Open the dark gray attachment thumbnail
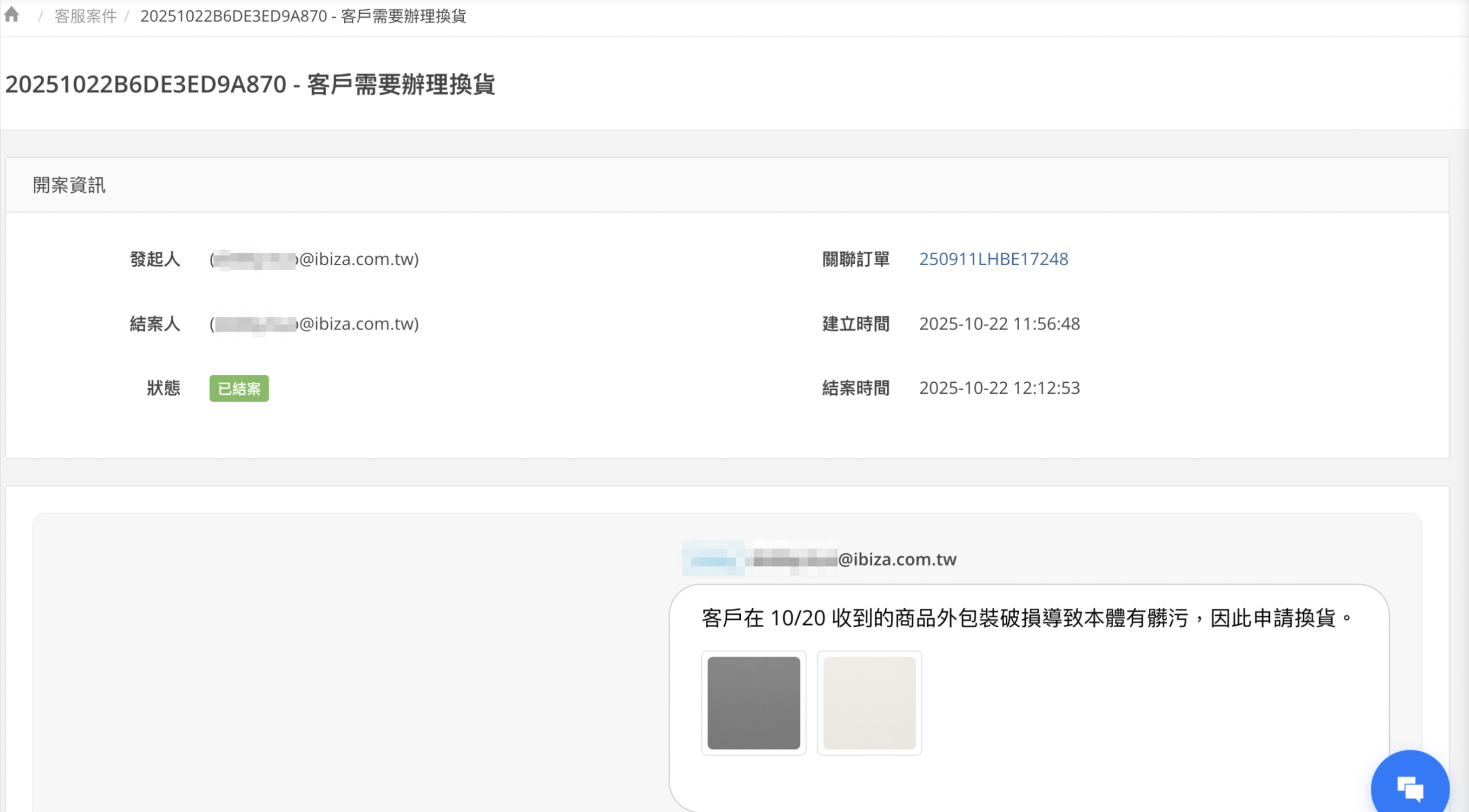This screenshot has height=812, width=1469. [x=753, y=703]
